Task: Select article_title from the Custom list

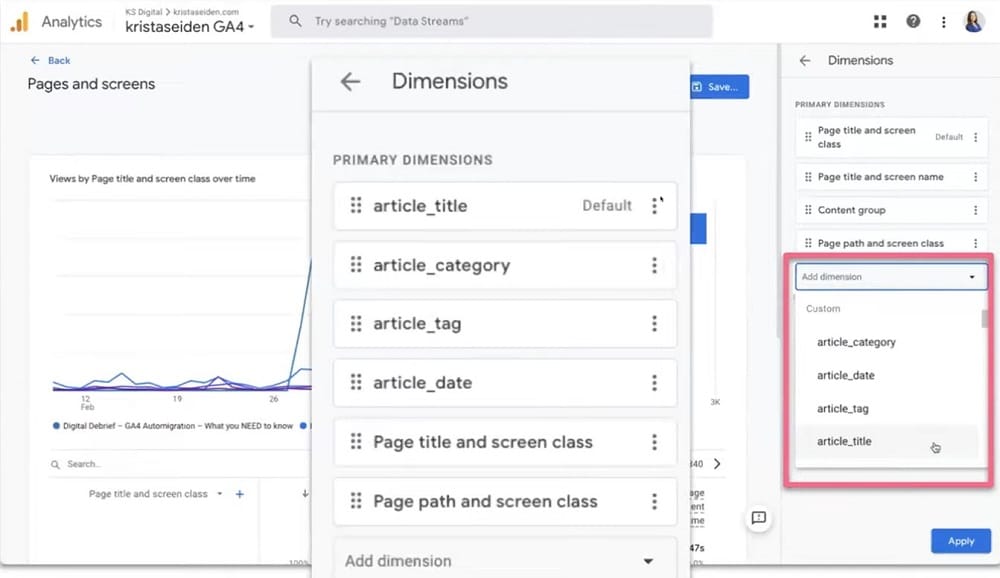Action: click(x=844, y=441)
